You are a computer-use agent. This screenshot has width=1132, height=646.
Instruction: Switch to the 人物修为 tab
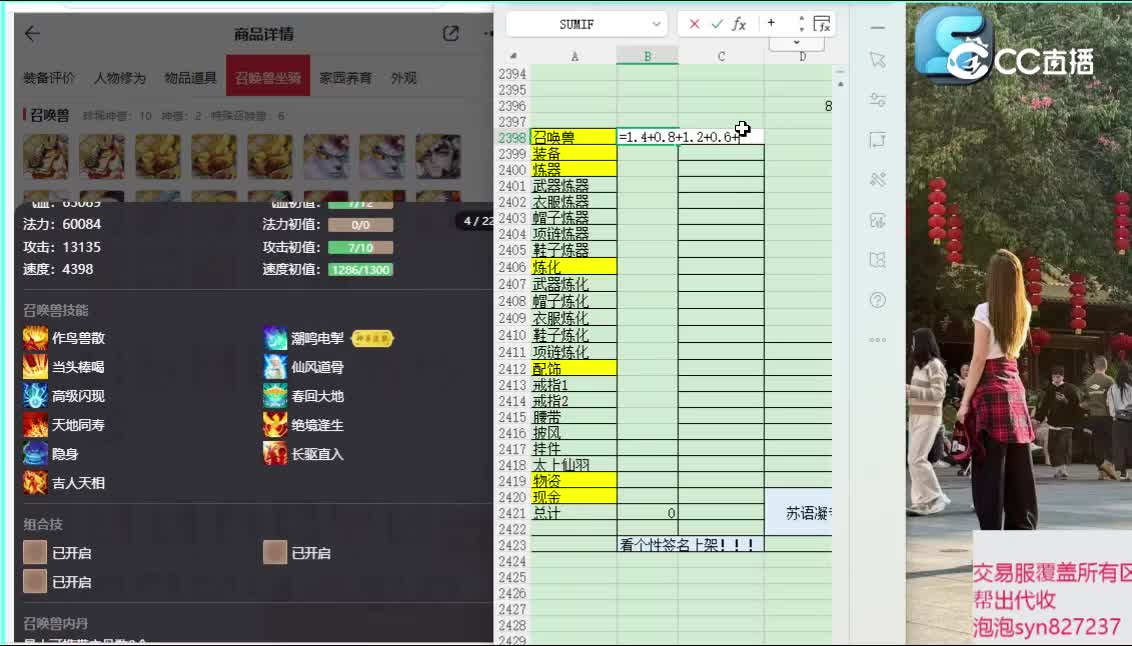tap(119, 78)
